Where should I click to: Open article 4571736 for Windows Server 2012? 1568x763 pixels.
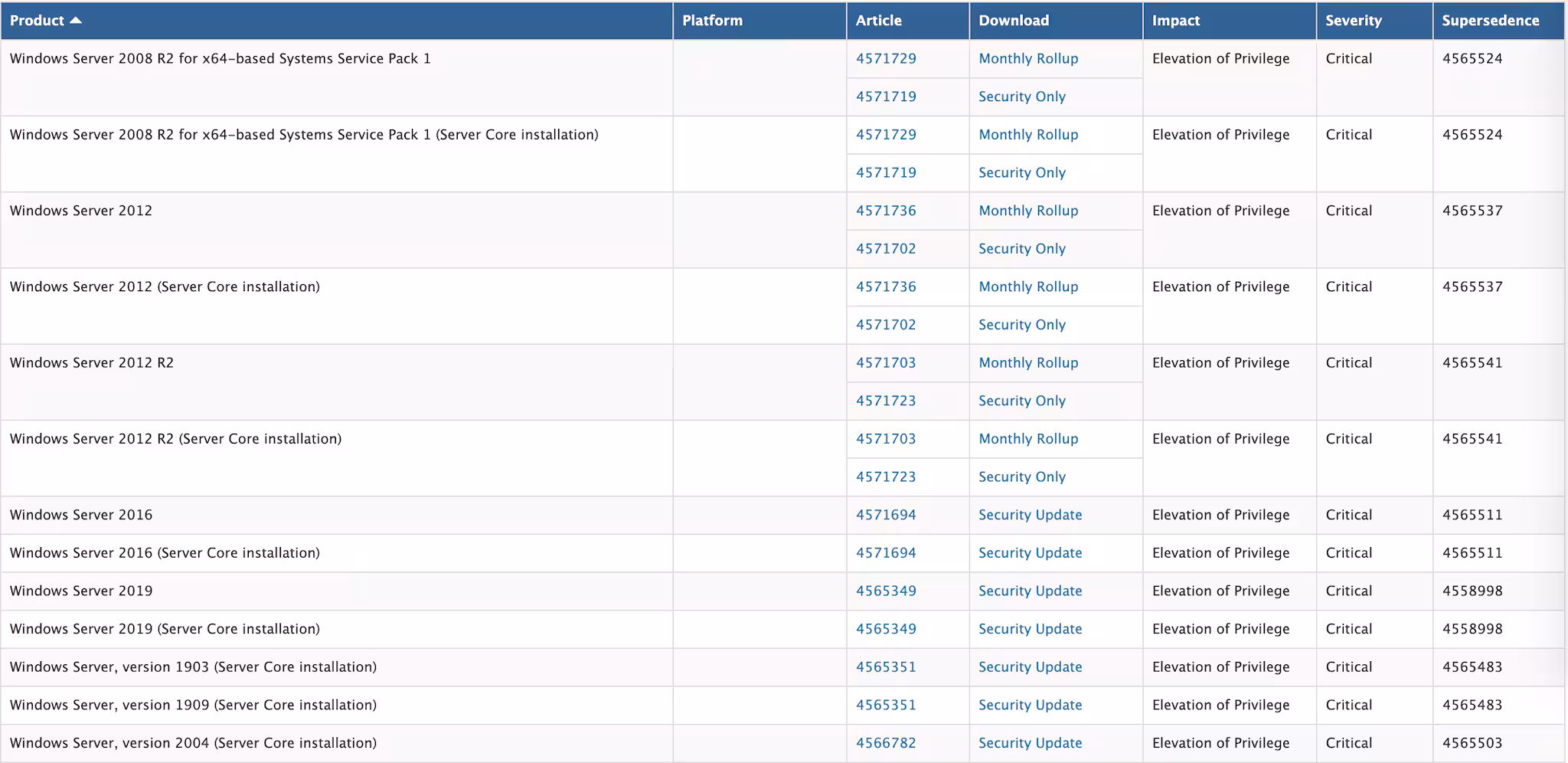(x=886, y=211)
